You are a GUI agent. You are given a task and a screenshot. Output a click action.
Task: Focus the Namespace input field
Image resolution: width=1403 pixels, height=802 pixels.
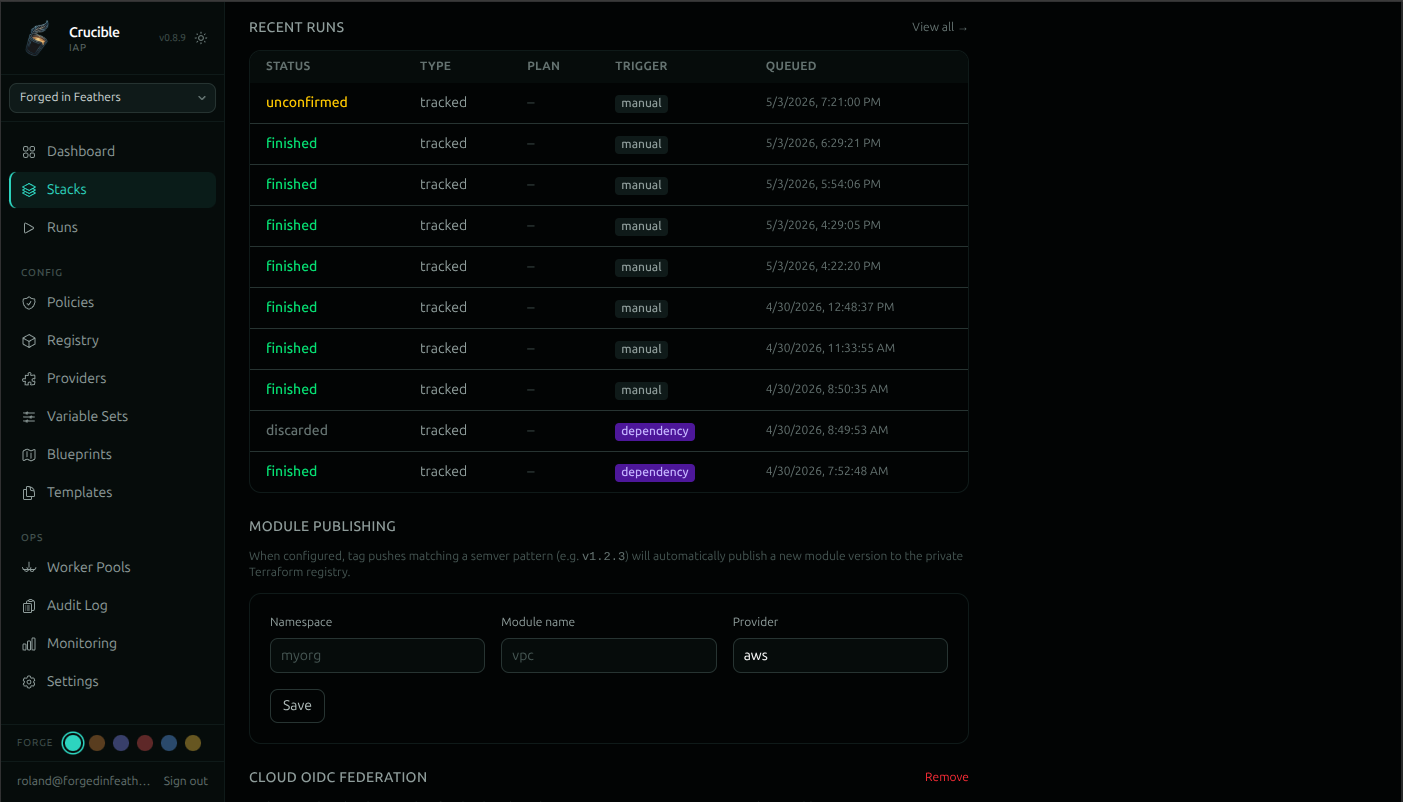tap(377, 656)
